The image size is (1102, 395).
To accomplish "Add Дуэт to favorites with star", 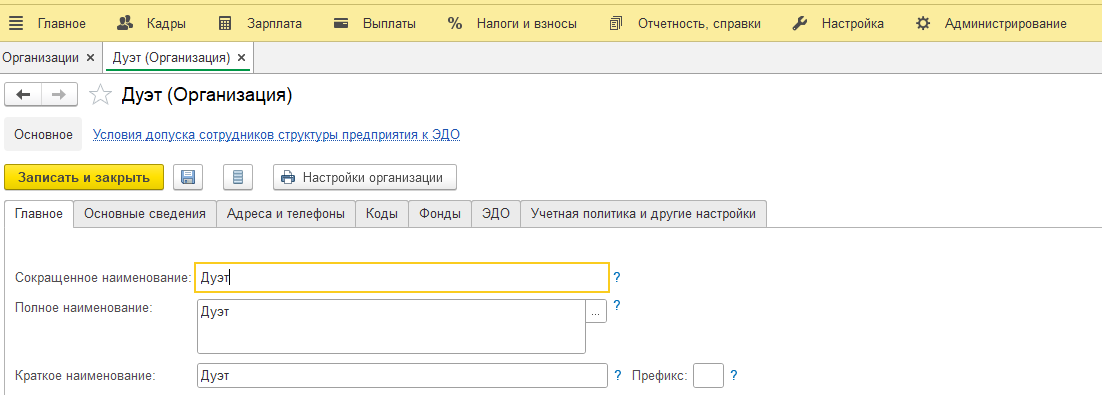I will 101,95.
